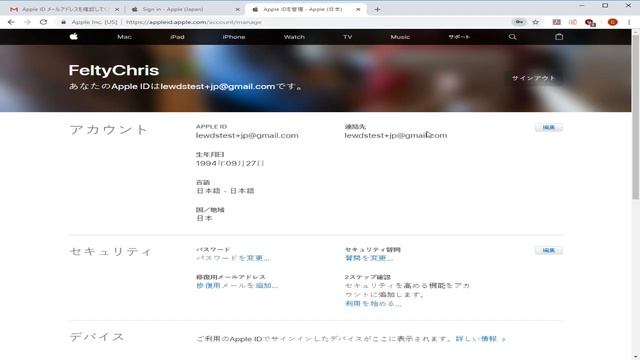Open the Chrome profile avatar icon
The width and height of the screenshot is (640, 360).
pos(612,22)
